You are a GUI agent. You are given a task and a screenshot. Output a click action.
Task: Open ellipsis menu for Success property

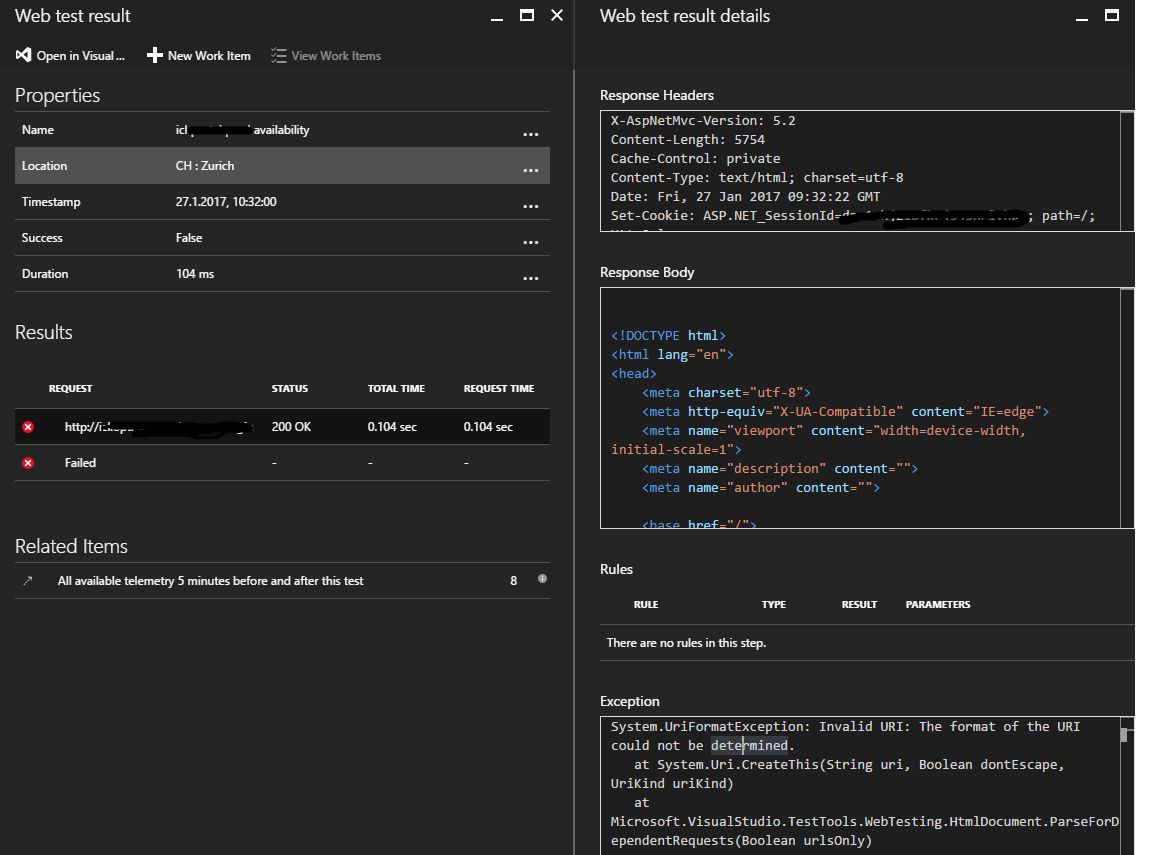coord(530,242)
